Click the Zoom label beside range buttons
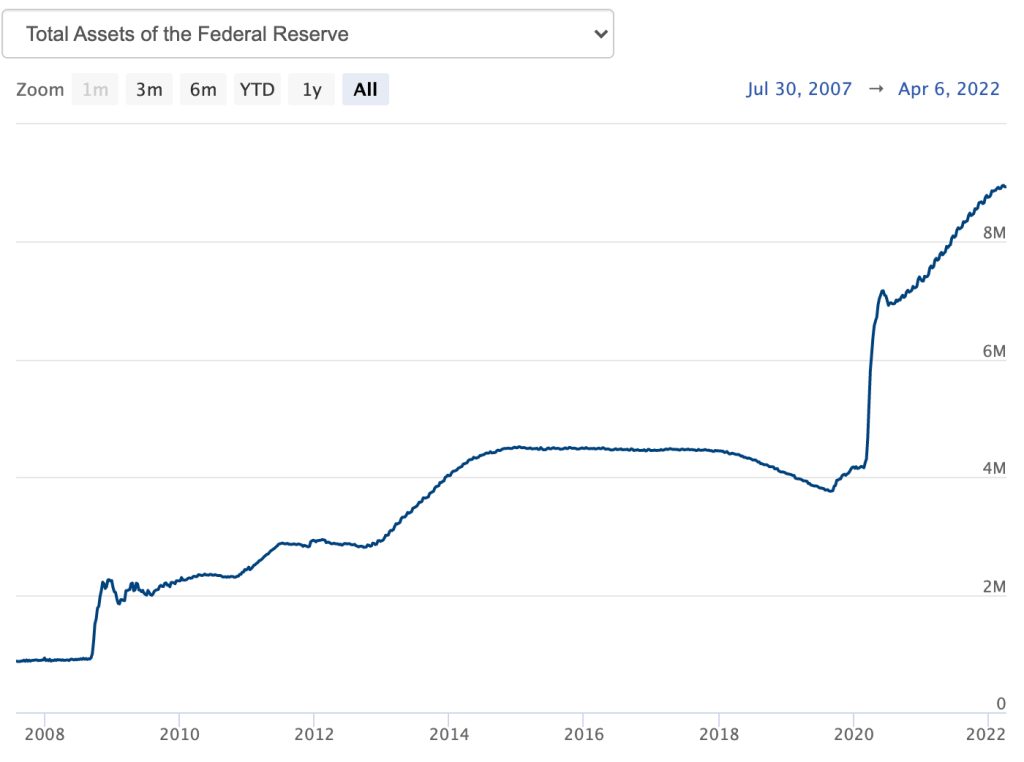Viewport: 1024px width, 762px height. point(40,89)
